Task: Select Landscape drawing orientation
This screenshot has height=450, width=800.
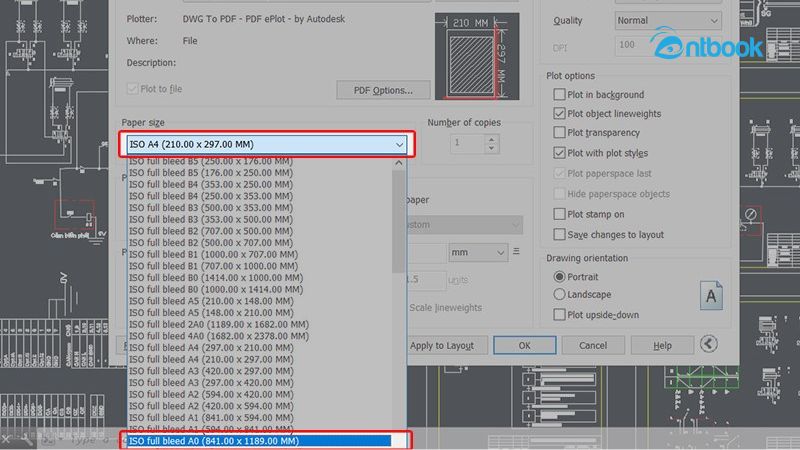Action: [559, 294]
